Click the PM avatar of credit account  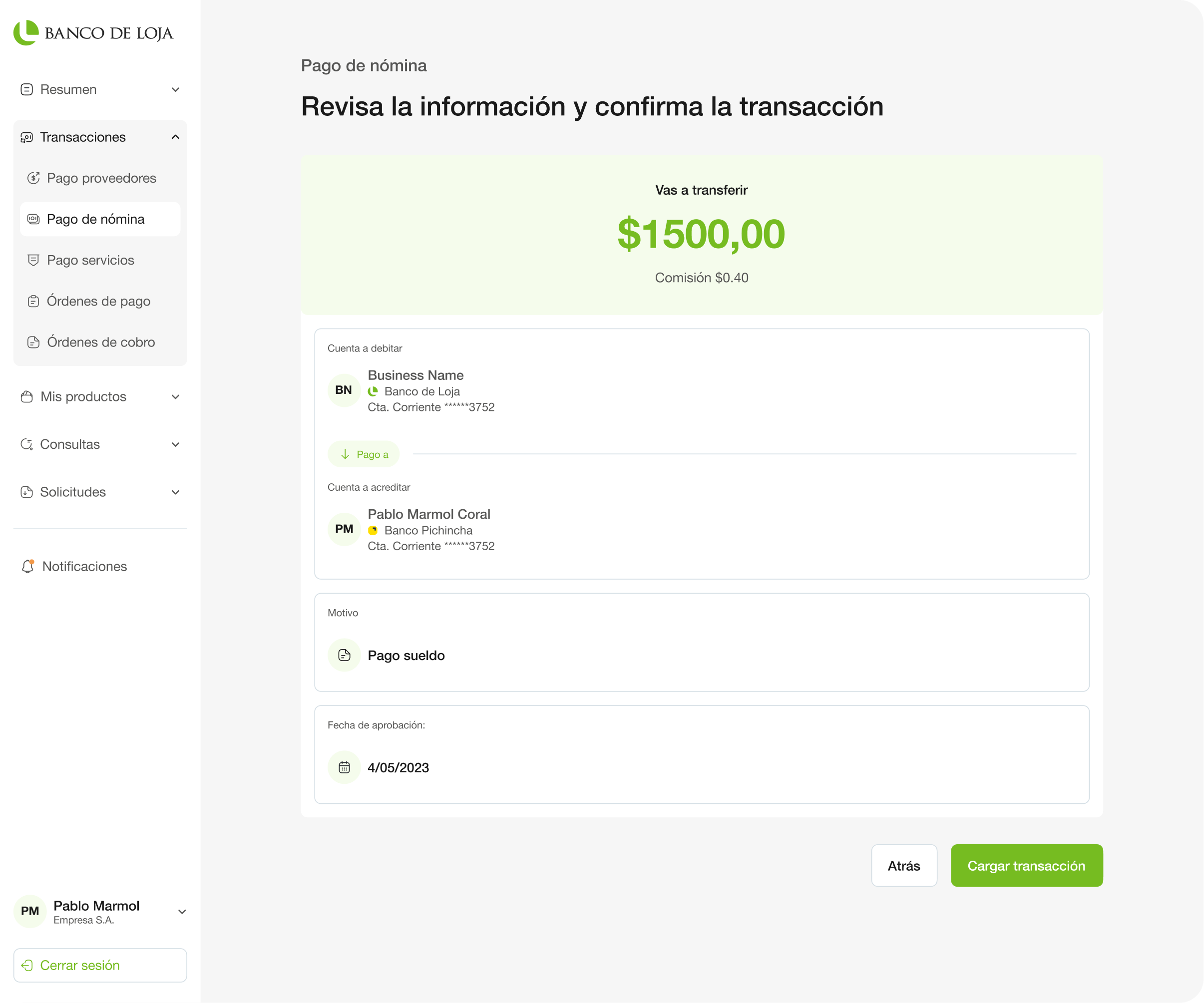(x=344, y=529)
